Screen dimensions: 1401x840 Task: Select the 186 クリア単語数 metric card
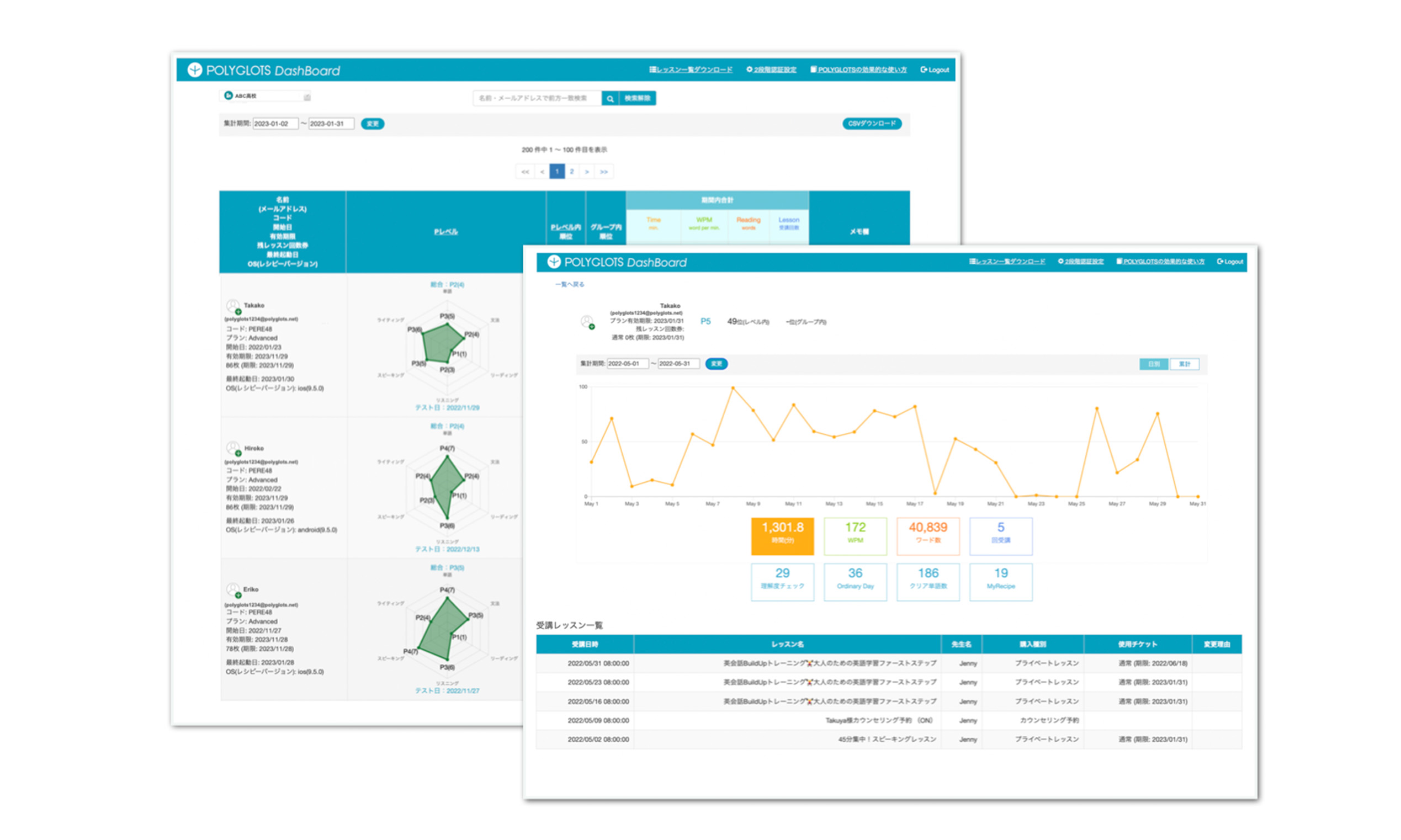[928, 582]
